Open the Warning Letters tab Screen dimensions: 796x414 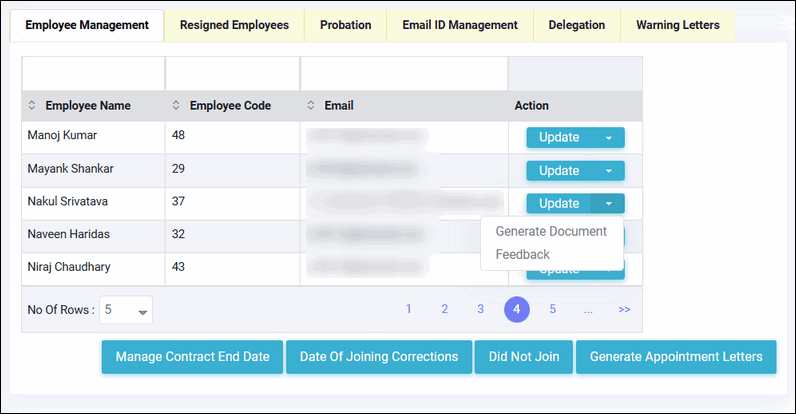click(677, 25)
